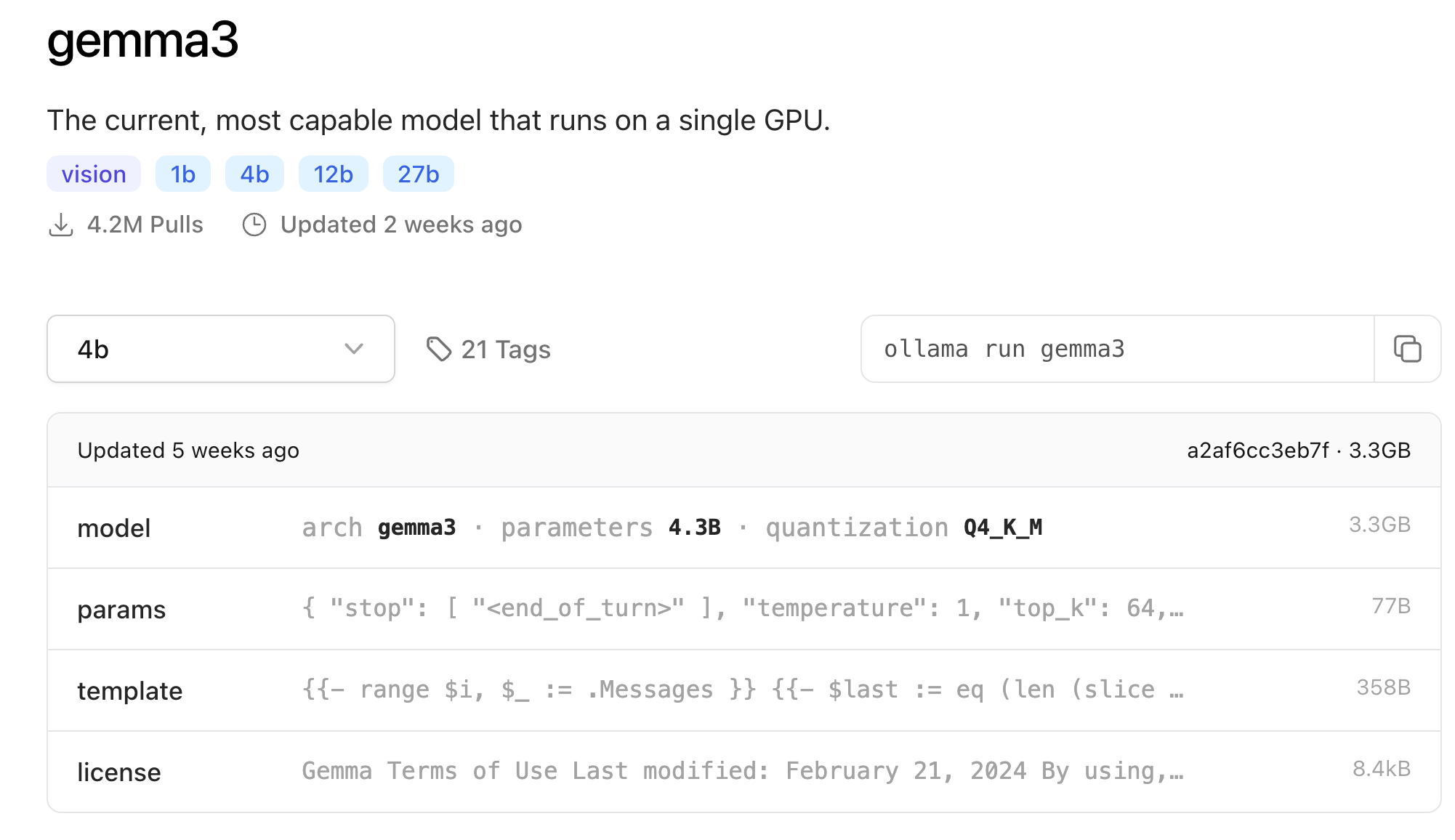The width and height of the screenshot is (1455, 840).
Task: Open the 21 Tags link
Action: pyautogui.click(x=506, y=350)
